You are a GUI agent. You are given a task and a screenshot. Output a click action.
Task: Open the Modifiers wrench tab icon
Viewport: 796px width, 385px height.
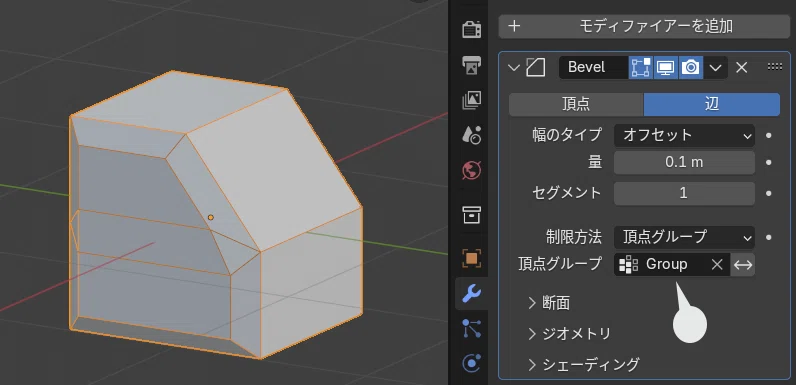472,294
